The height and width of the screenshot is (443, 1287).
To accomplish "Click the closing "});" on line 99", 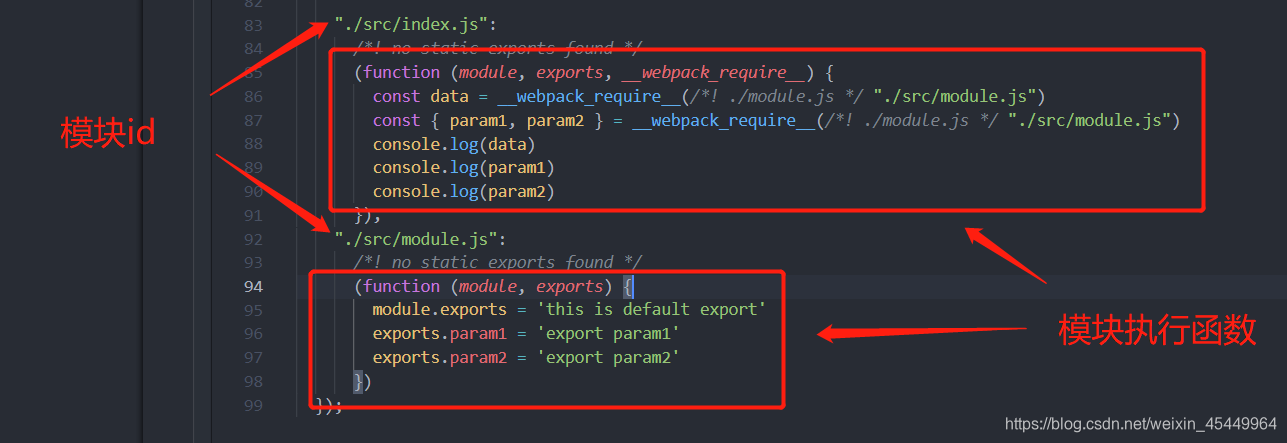I will (328, 405).
